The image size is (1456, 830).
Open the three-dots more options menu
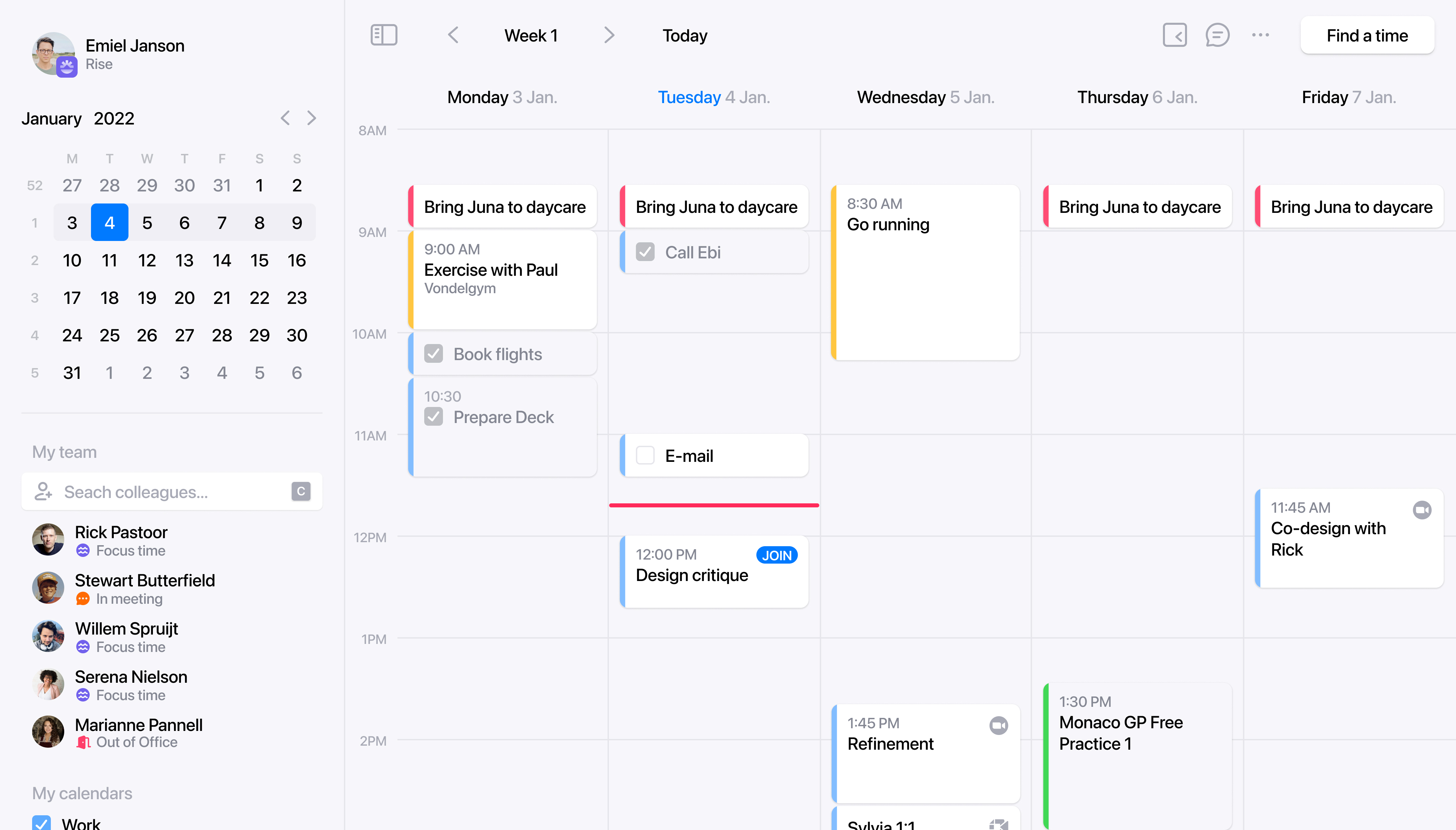(x=1260, y=35)
